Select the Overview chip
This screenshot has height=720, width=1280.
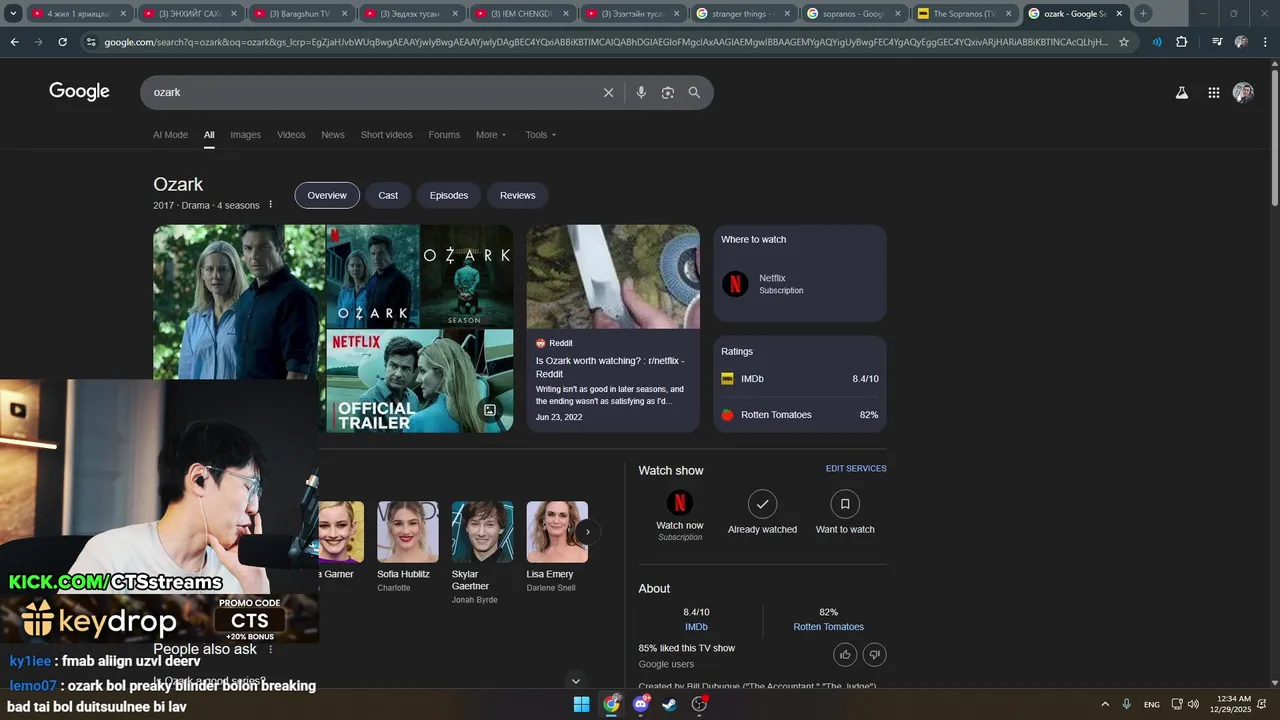327,195
